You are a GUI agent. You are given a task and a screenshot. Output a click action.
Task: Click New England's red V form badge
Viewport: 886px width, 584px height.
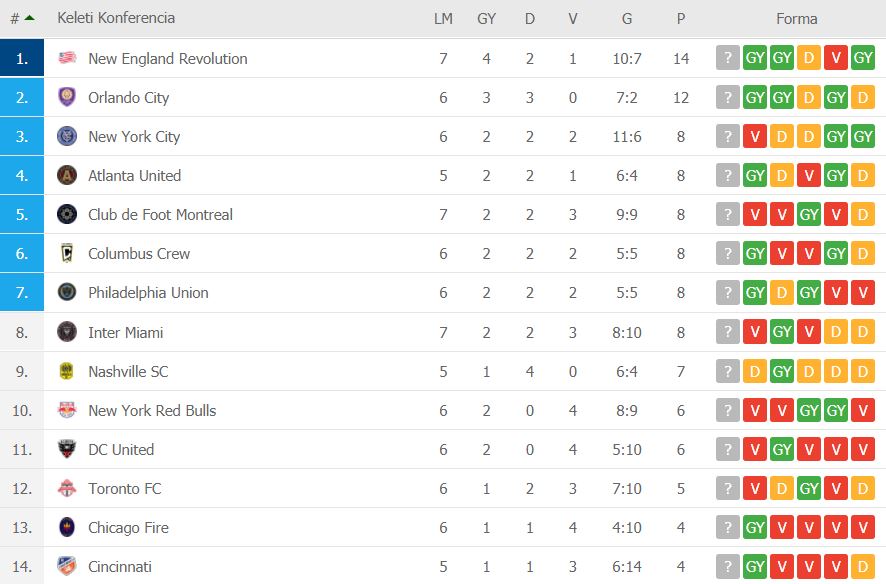pos(836,58)
